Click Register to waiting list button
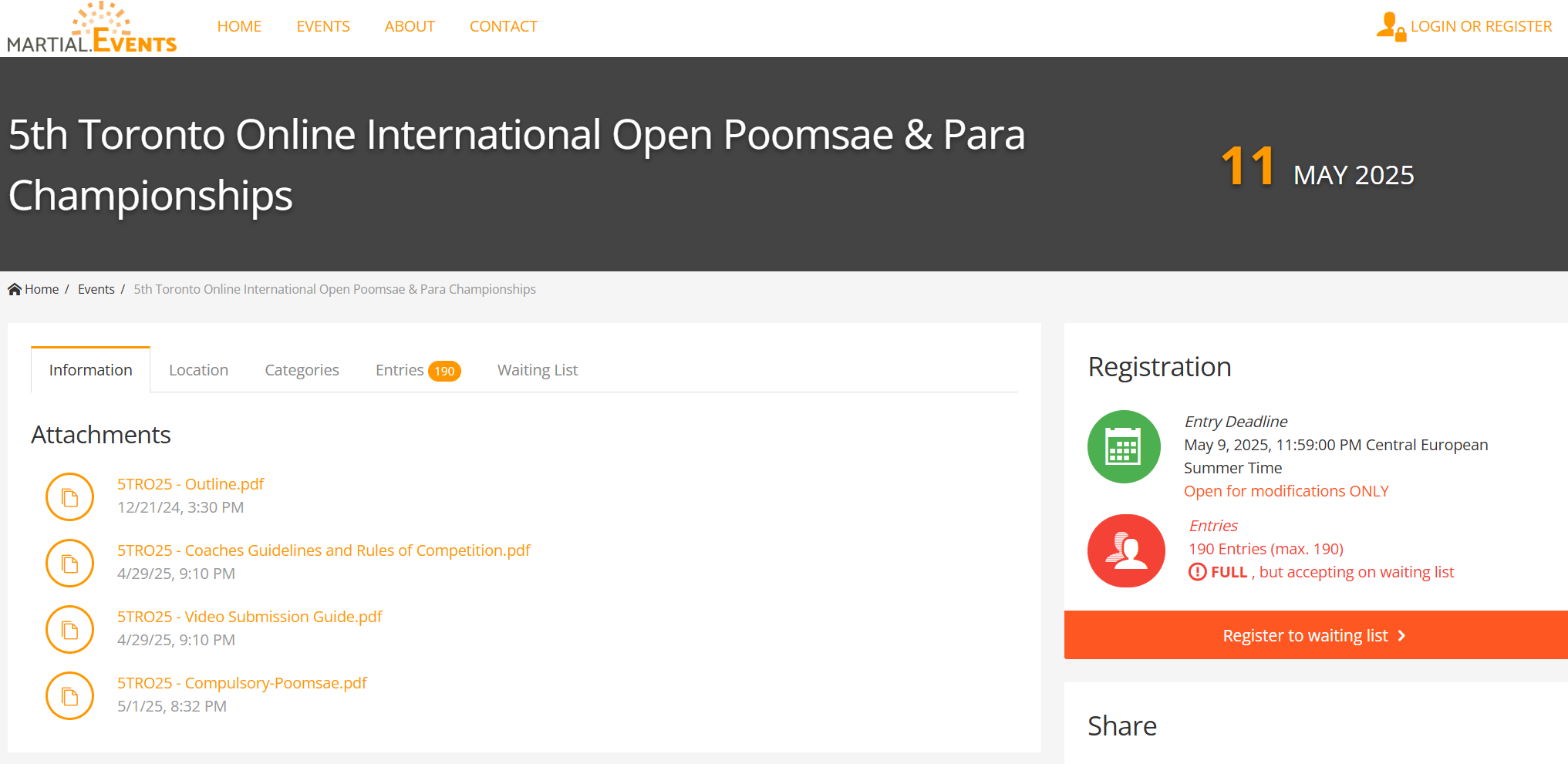Viewport: 1568px width, 764px height. (1316, 635)
